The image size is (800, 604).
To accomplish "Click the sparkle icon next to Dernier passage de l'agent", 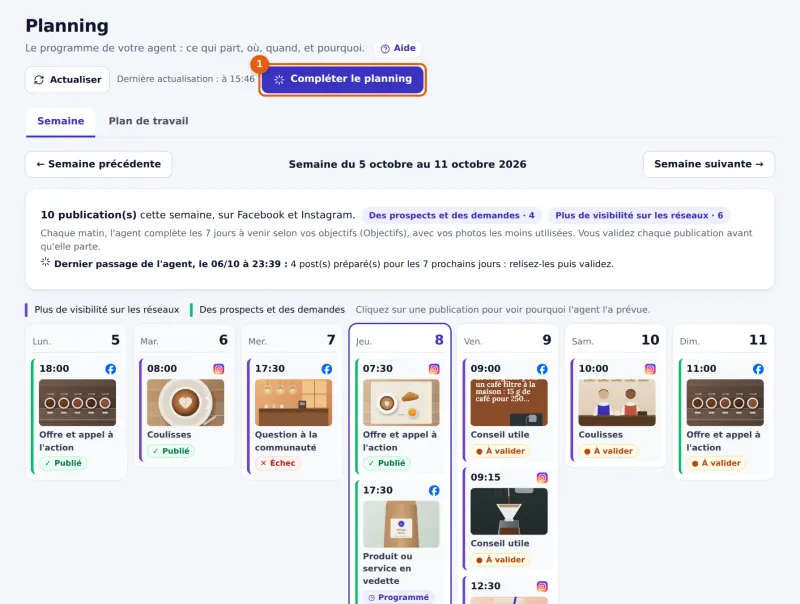I will [45, 262].
